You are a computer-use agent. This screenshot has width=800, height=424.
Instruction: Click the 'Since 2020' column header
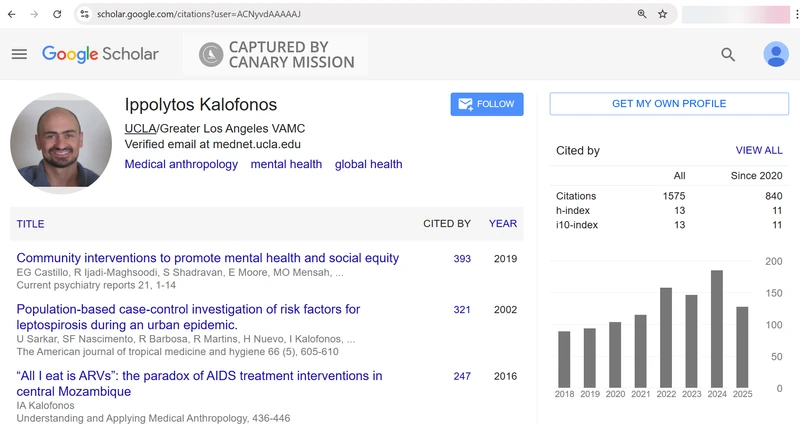click(756, 176)
